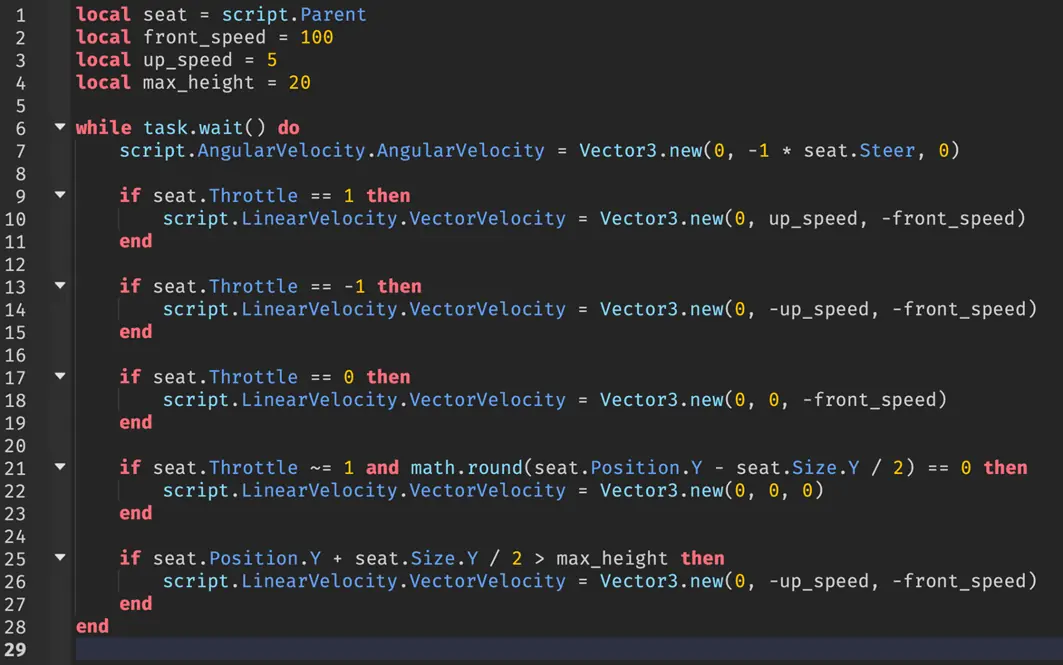Click 'max_height' in the line 25 condition
Image resolution: width=1063 pixels, height=665 pixels.
pyautogui.click(x=612, y=559)
